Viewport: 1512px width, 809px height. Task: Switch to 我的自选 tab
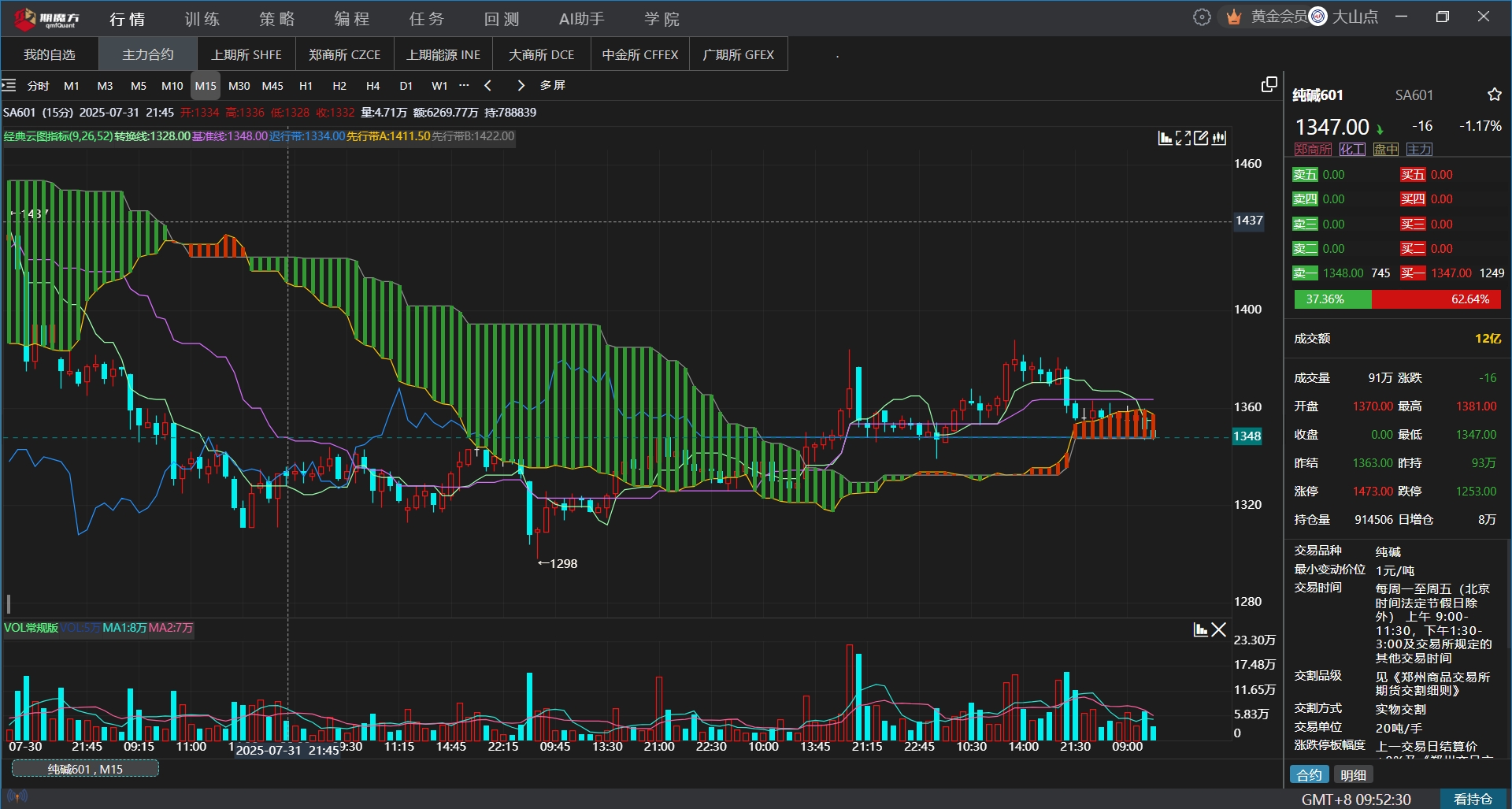point(50,54)
